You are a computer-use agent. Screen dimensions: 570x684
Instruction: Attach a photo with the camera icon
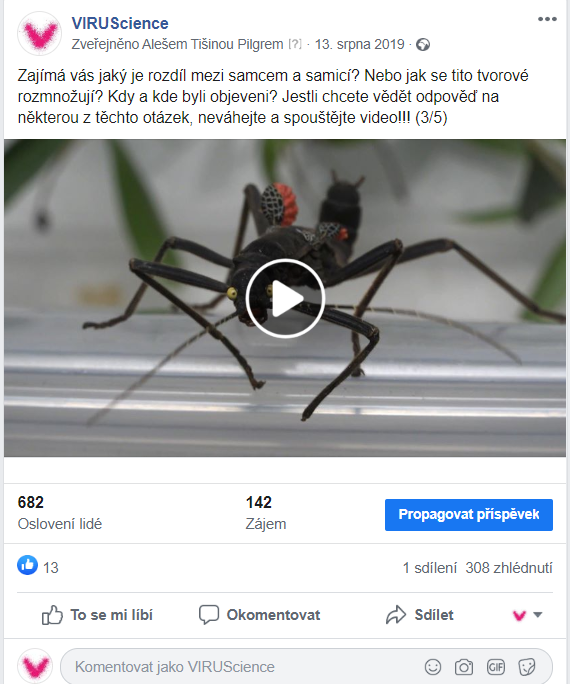click(464, 667)
